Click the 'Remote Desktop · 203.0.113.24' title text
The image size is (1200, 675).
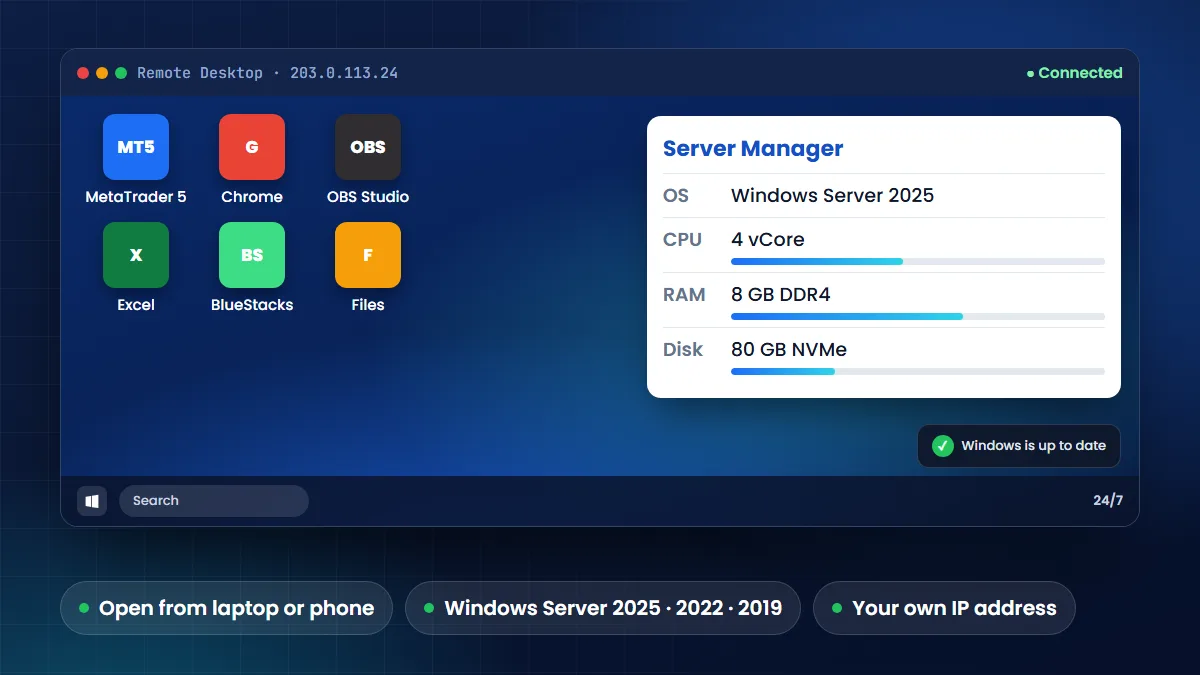coord(268,73)
